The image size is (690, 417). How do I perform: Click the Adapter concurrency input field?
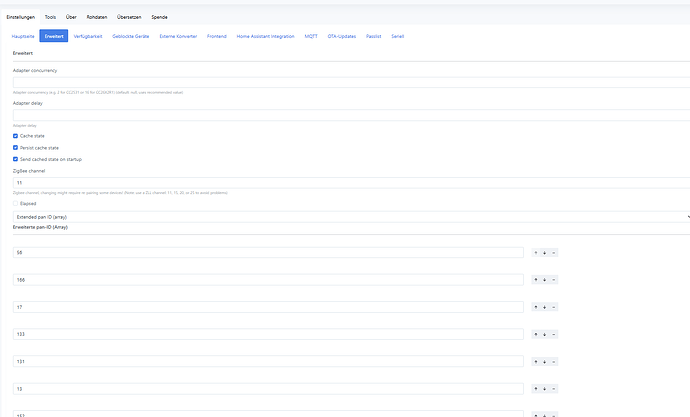click(x=350, y=83)
